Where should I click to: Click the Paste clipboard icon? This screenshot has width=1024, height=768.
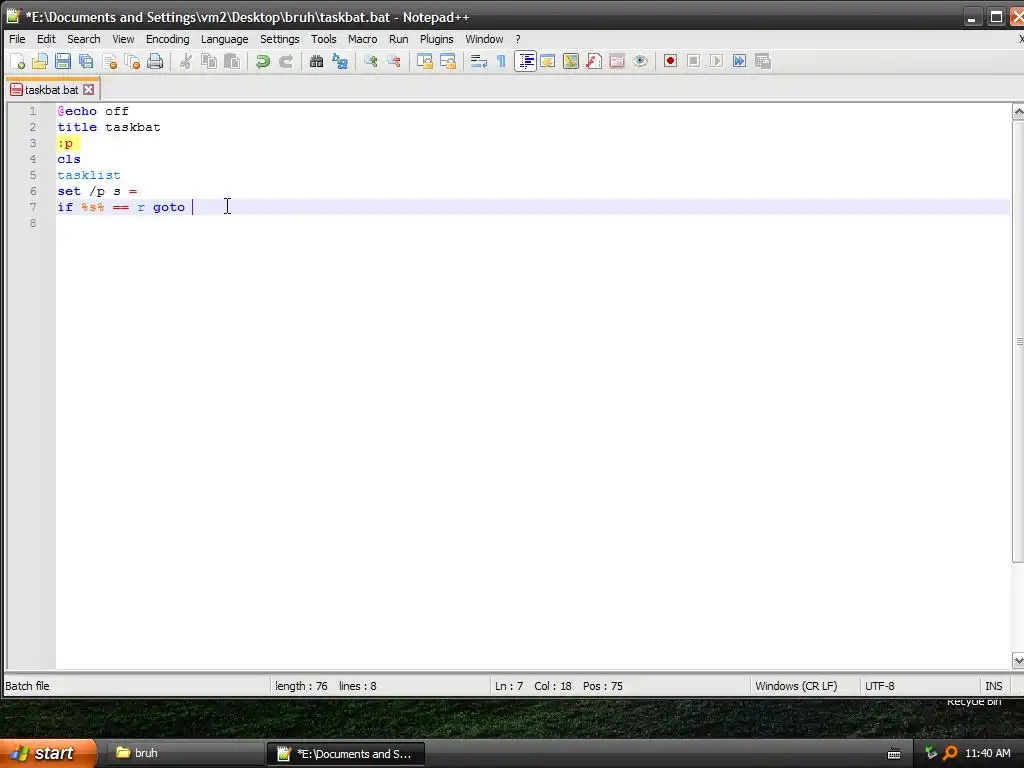click(232, 61)
